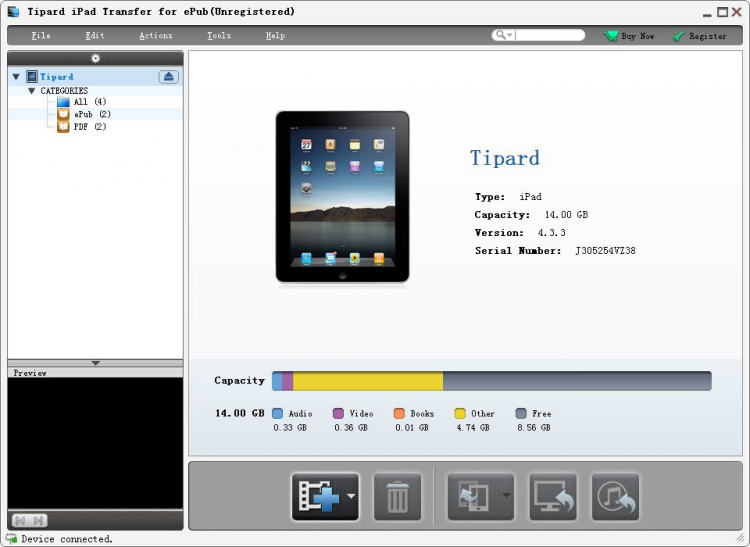Click the Free gray color swatch
750x547 pixels.
click(521, 414)
